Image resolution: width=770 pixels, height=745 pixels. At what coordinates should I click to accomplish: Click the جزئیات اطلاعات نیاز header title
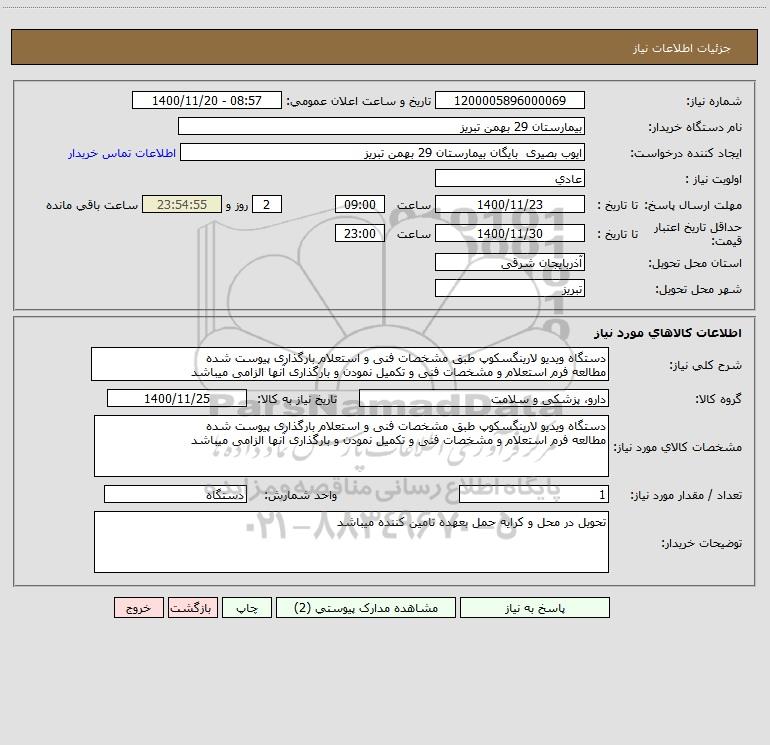click(682, 48)
